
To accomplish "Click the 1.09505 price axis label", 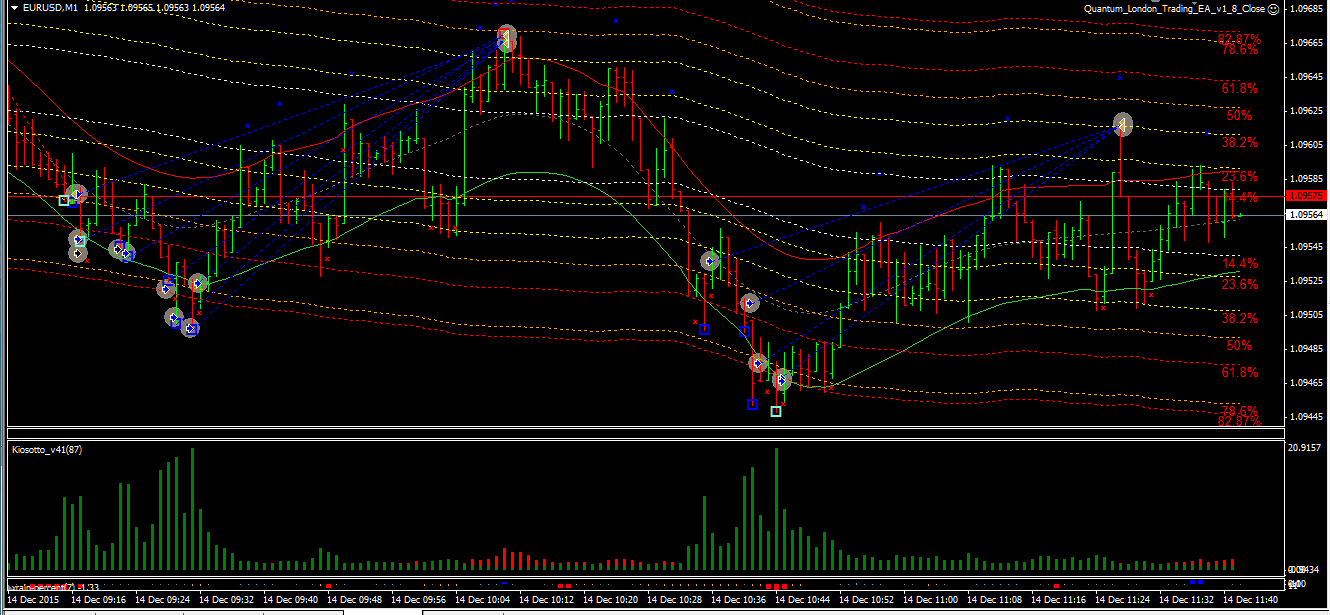I will point(1307,315).
